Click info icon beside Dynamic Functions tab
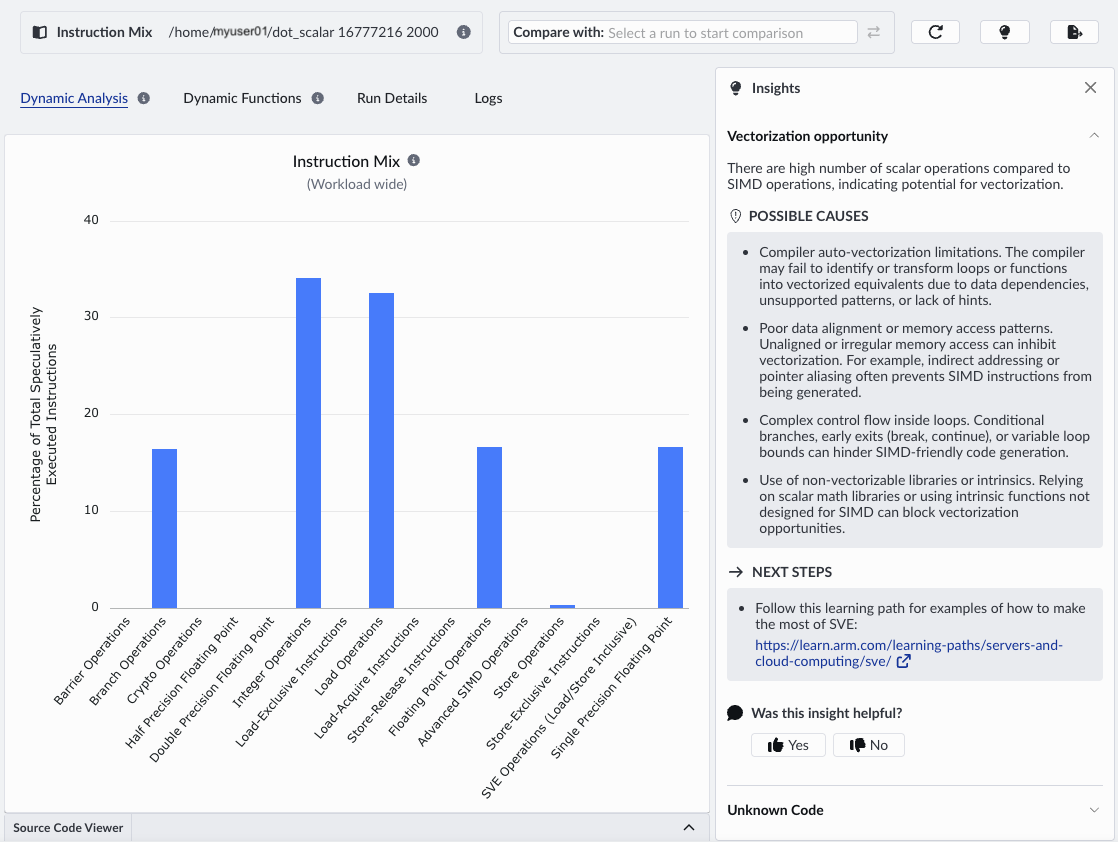This screenshot has height=842, width=1118. pyautogui.click(x=318, y=98)
